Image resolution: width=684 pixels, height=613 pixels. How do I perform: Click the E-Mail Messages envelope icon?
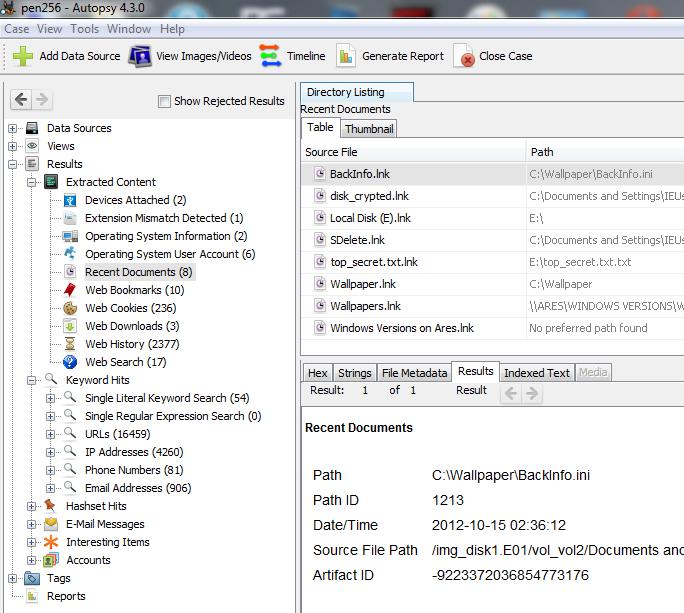point(51,524)
